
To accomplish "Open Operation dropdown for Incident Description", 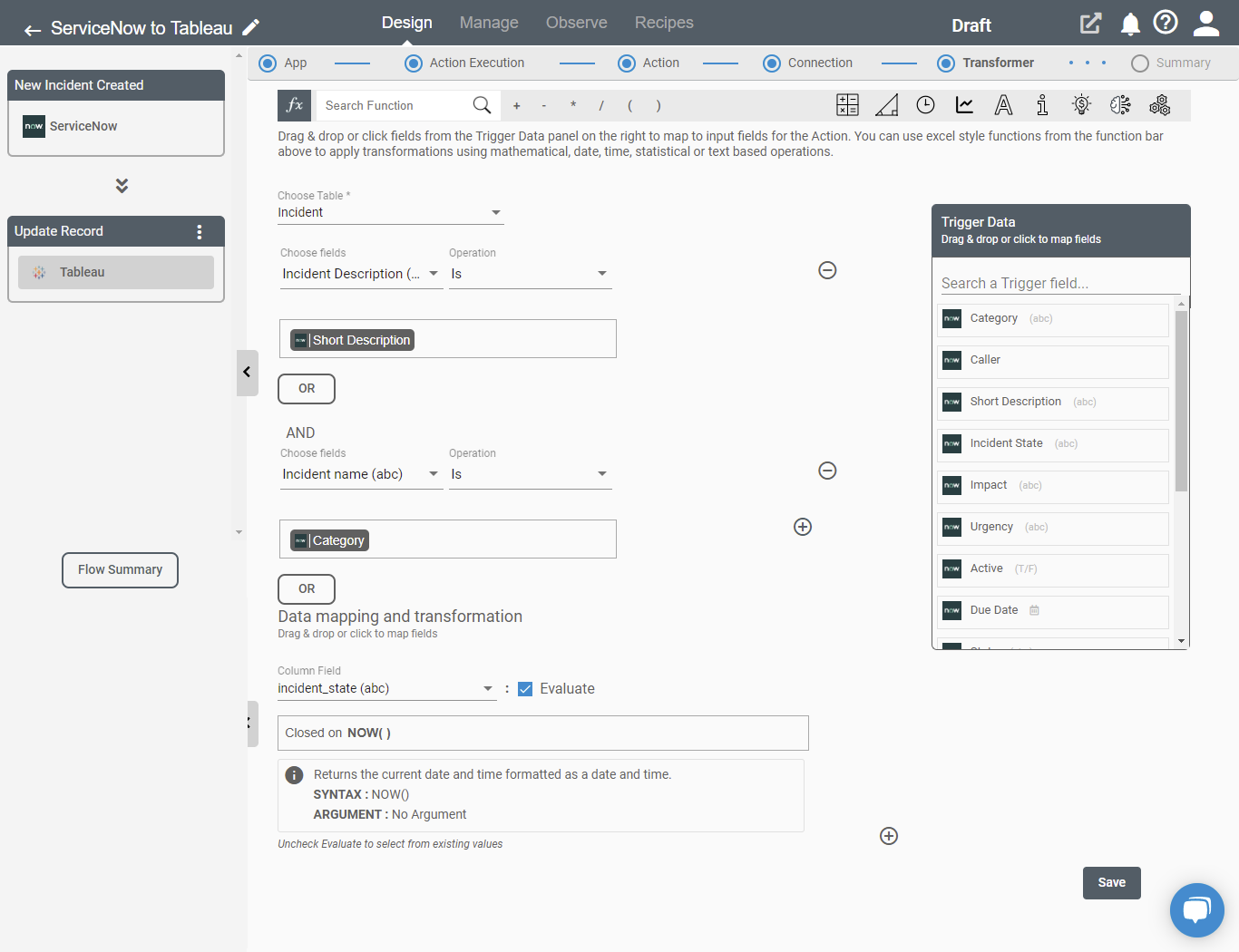I will tap(531, 274).
